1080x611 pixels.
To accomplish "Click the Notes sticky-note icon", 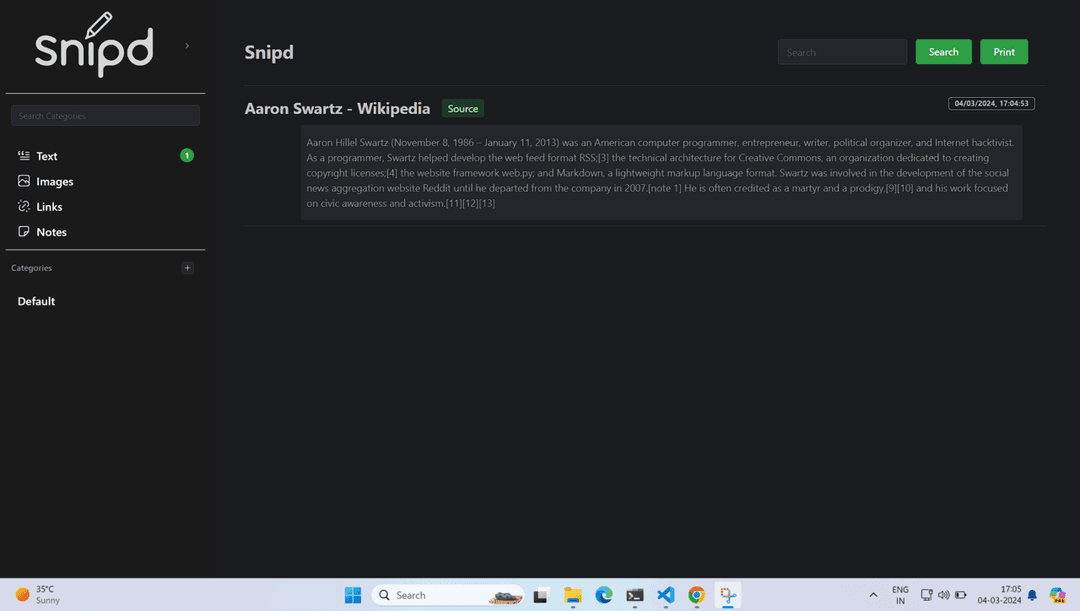I will pyautogui.click(x=23, y=232).
